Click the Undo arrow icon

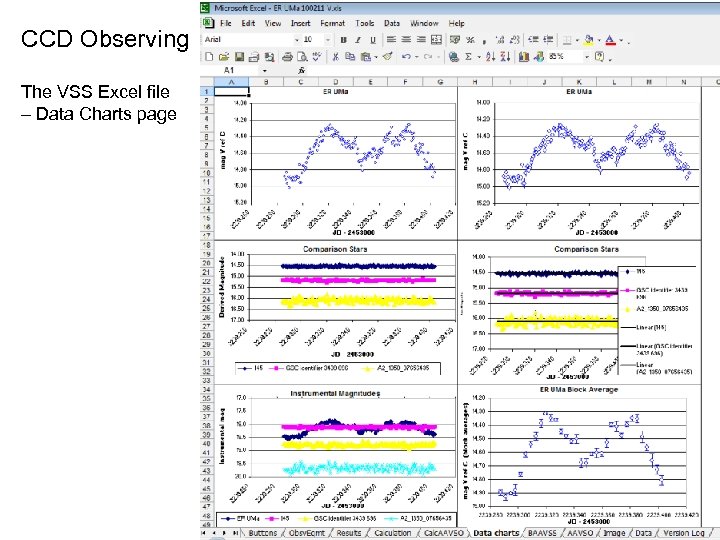tap(406, 56)
